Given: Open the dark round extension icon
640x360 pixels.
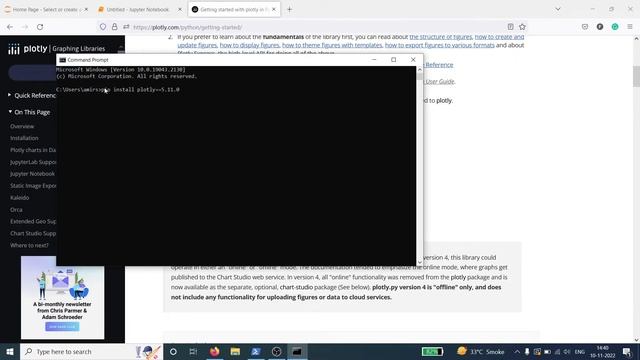Looking at the screenshot, I should [600, 27].
